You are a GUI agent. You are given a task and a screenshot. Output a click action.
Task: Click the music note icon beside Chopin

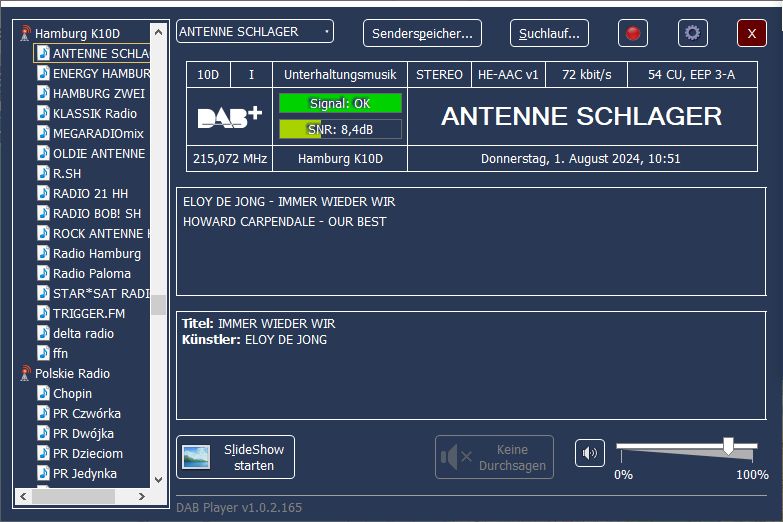pyautogui.click(x=43, y=393)
